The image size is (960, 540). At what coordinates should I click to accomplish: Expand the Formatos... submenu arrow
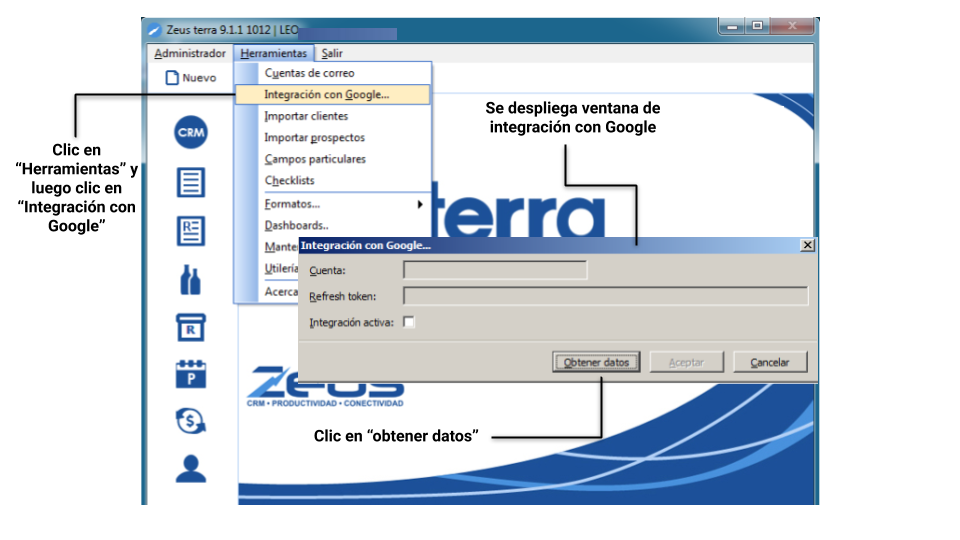coord(420,204)
